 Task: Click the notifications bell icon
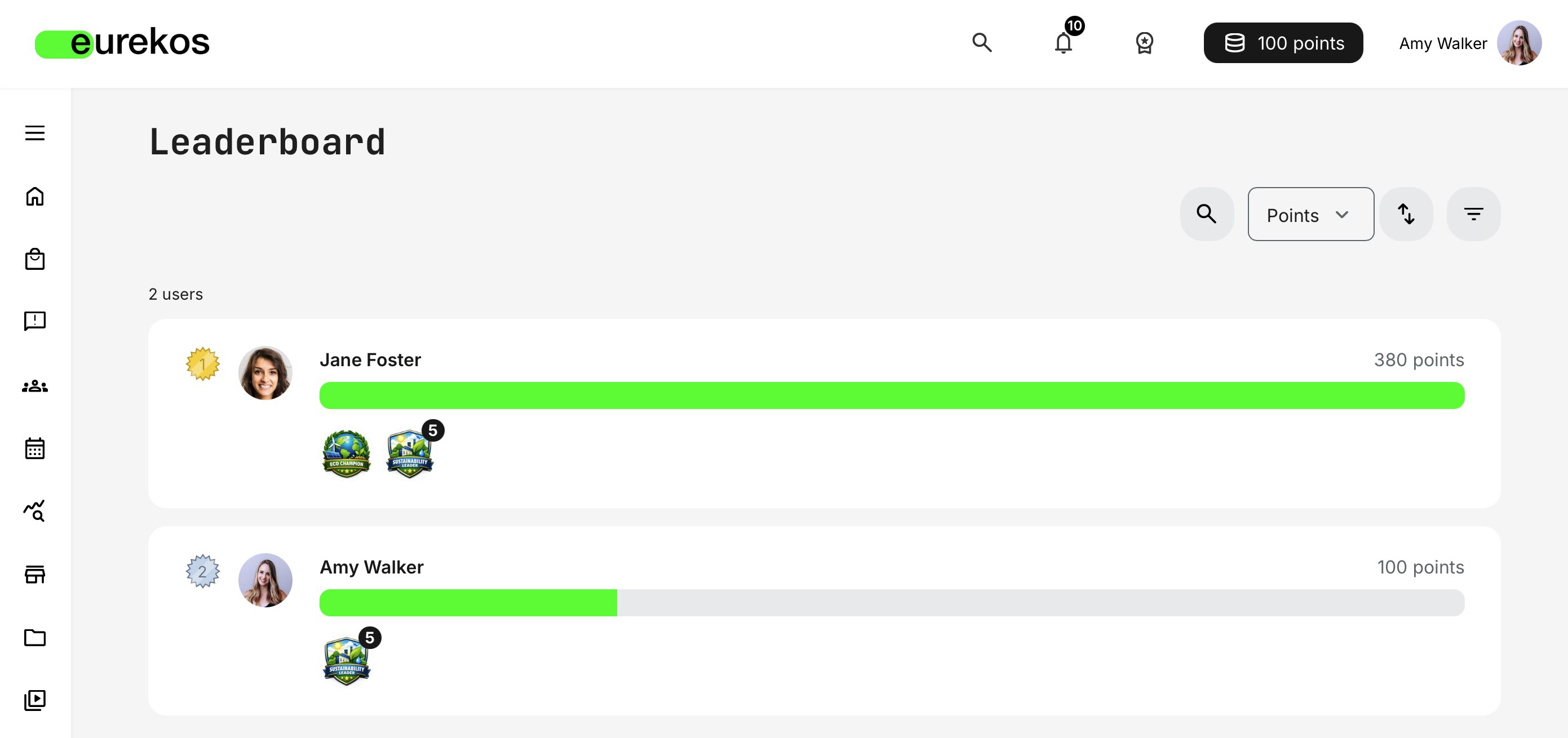tap(1064, 43)
